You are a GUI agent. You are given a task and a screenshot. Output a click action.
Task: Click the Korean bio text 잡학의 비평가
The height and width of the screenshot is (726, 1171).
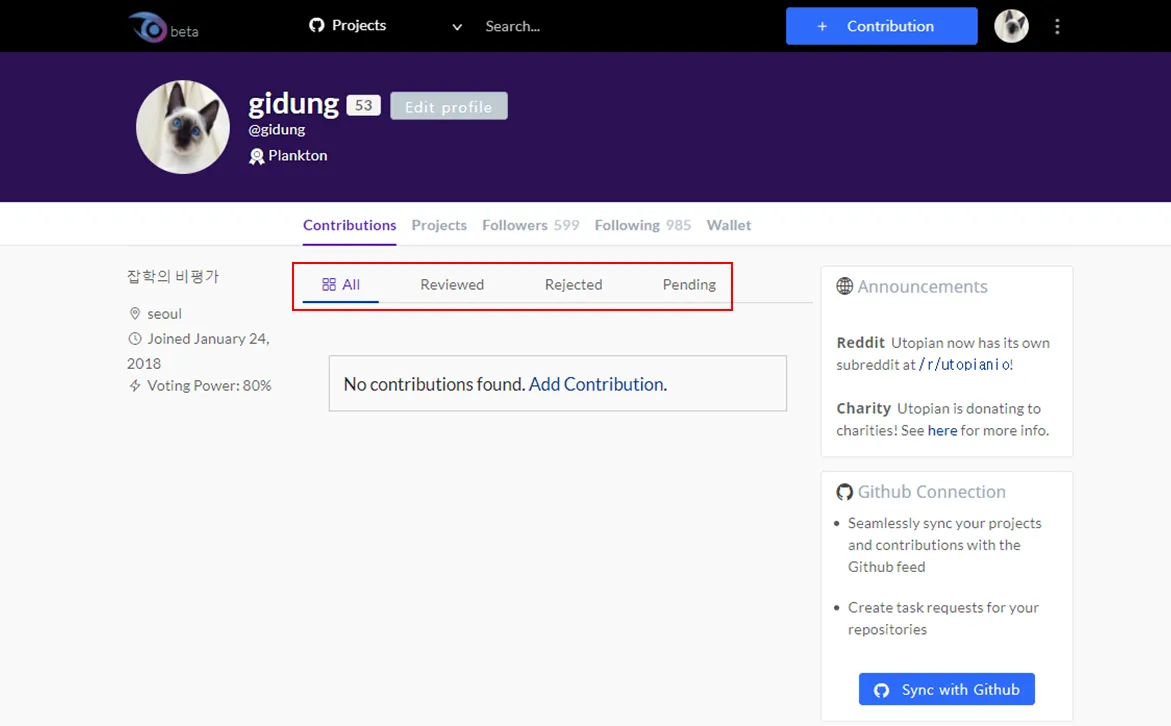[173, 276]
